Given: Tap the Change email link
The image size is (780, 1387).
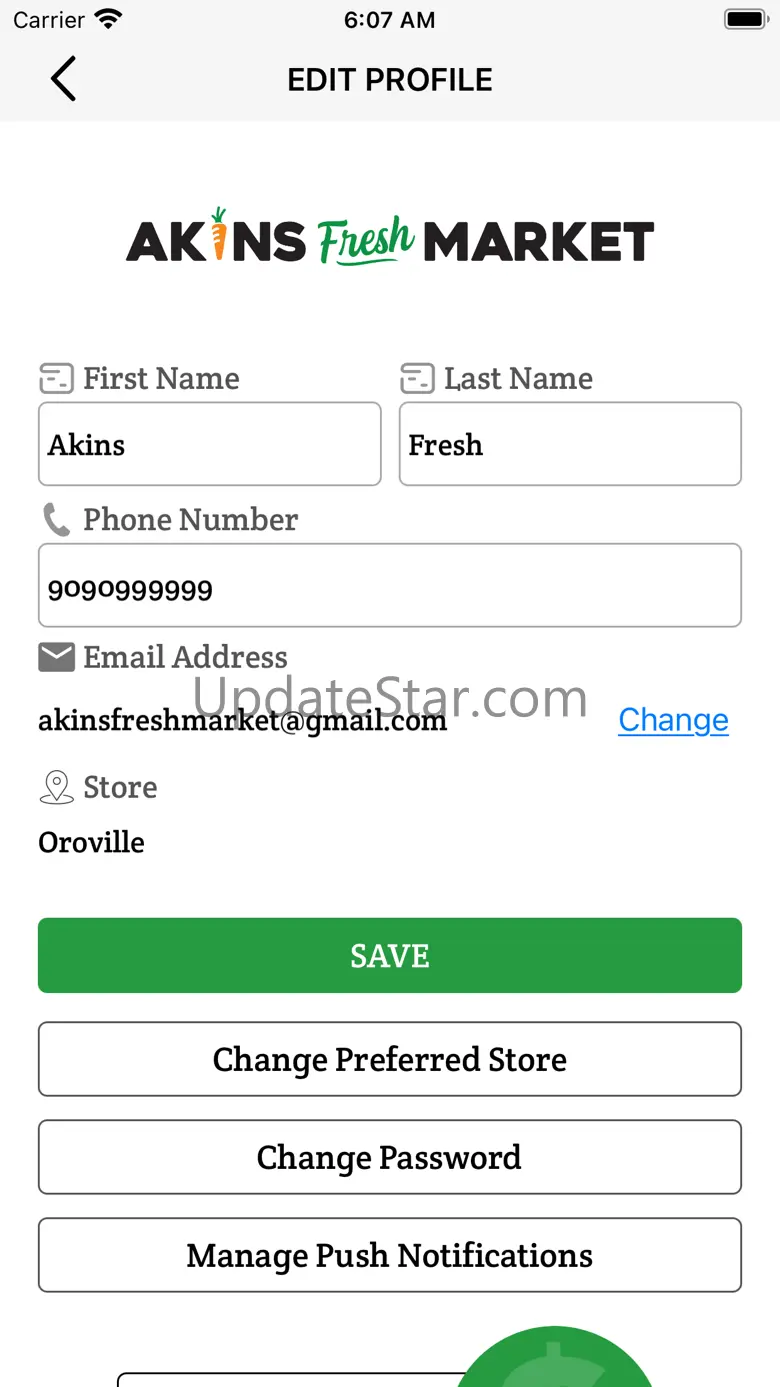Looking at the screenshot, I should [x=673, y=720].
